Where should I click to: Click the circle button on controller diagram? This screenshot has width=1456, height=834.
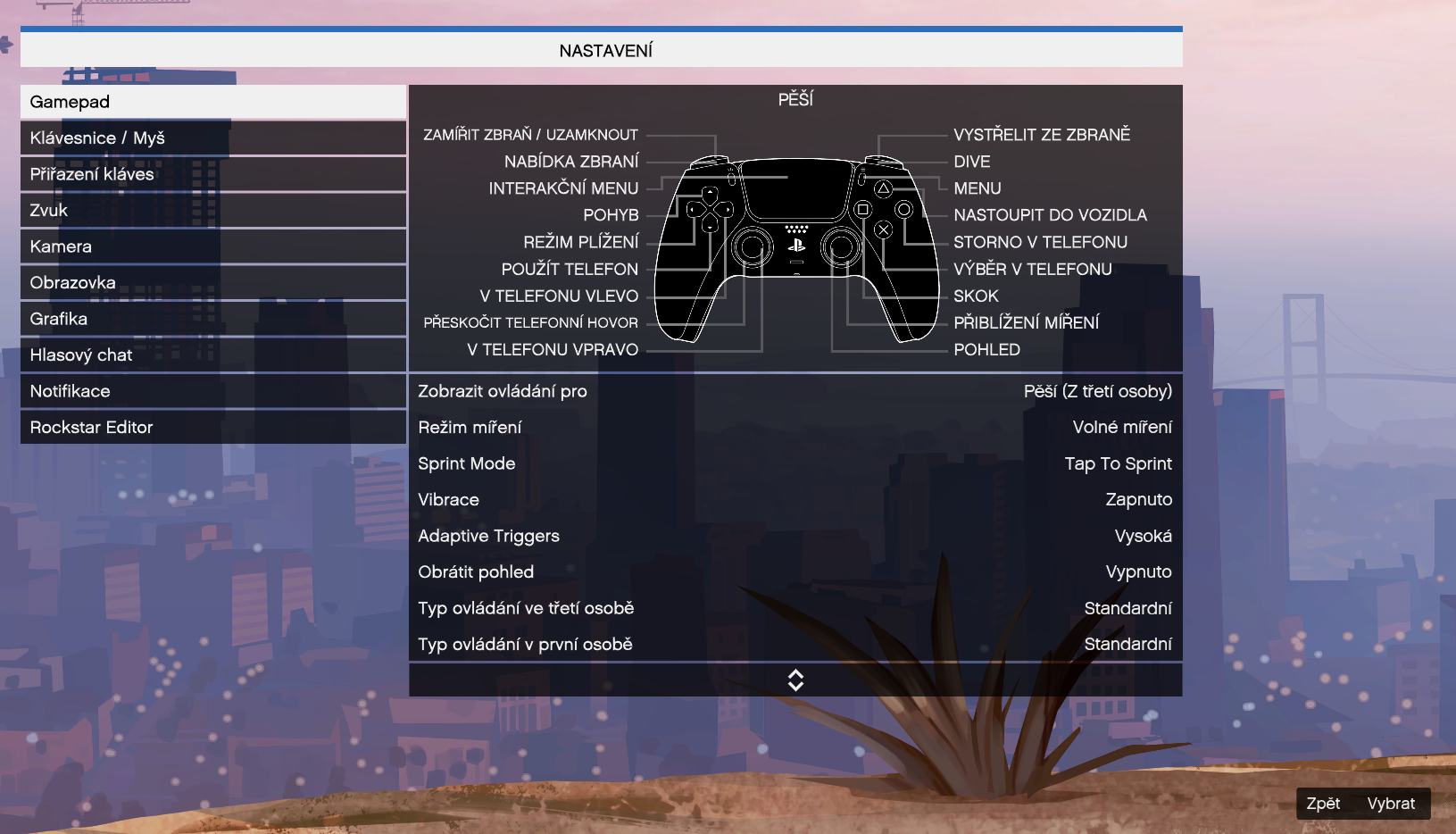(904, 209)
